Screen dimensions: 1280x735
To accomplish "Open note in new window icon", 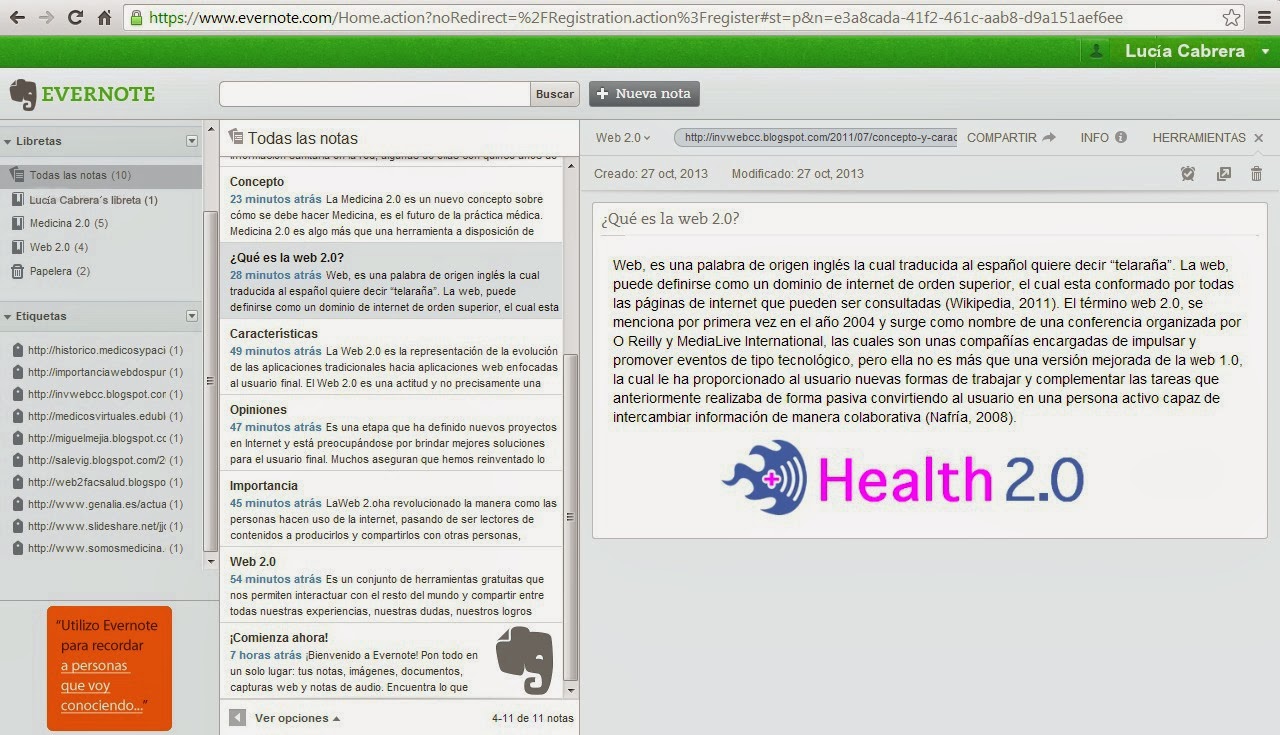I will (x=1223, y=173).
